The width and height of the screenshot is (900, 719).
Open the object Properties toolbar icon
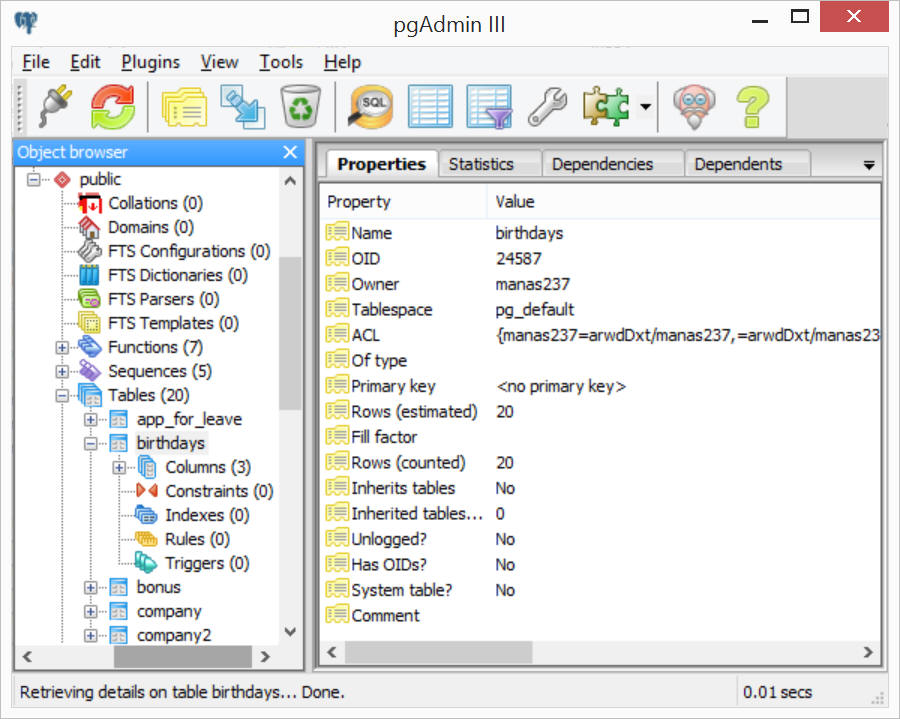[185, 107]
